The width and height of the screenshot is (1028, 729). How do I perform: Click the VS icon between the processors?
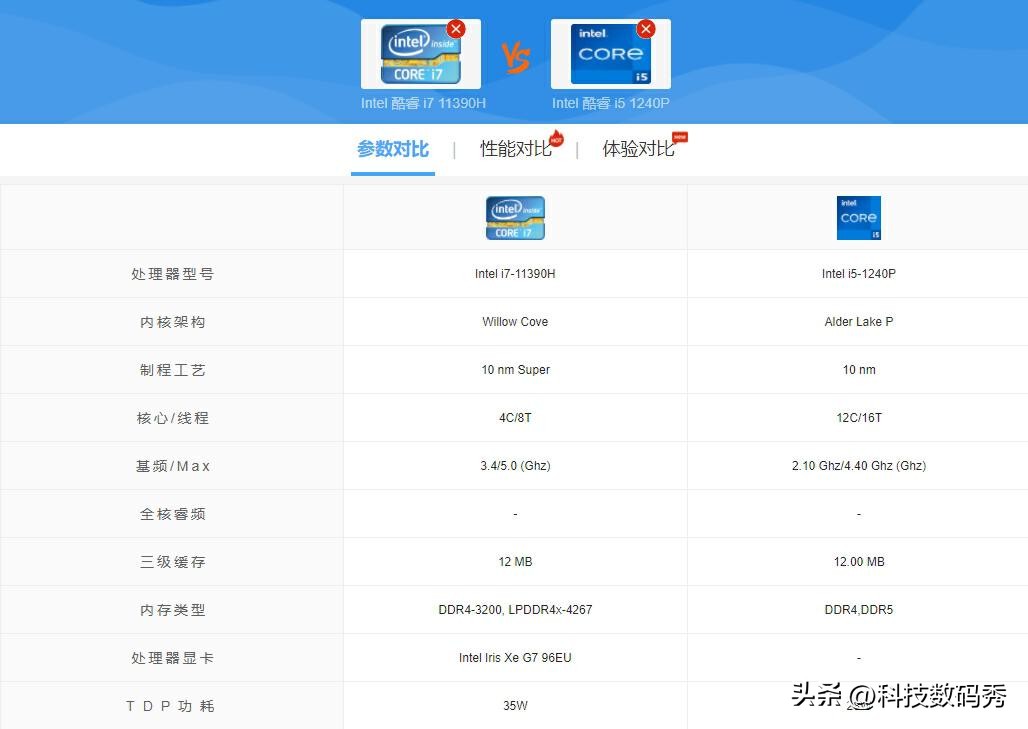(x=516, y=57)
